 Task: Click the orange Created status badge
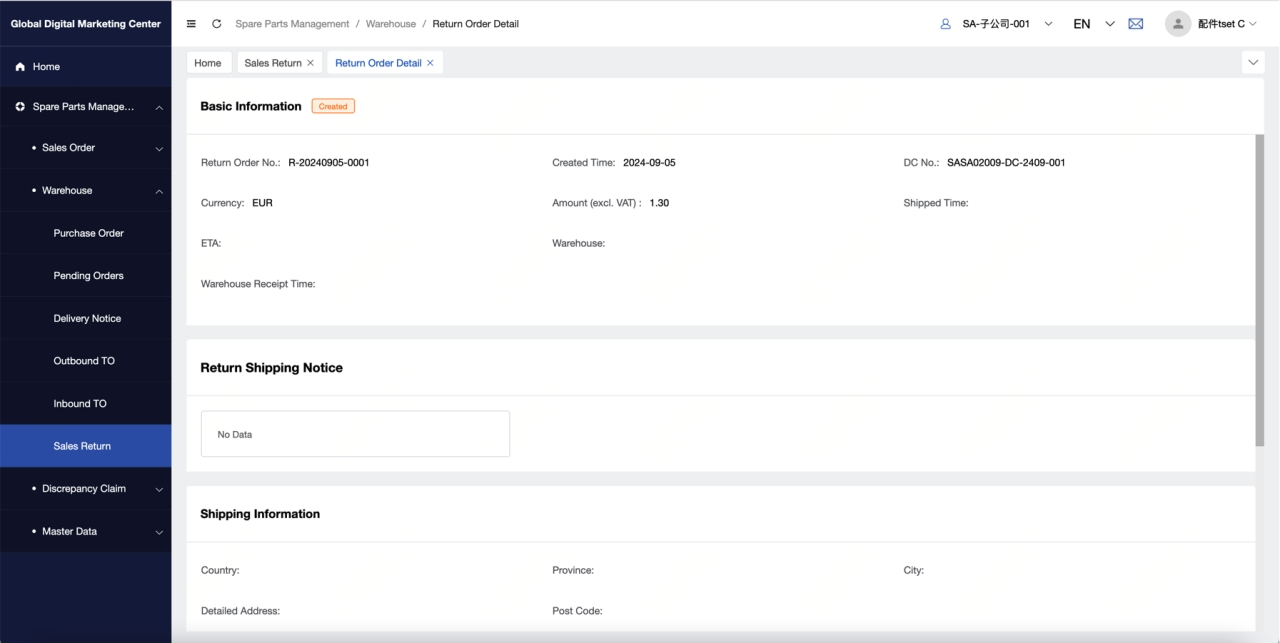pos(333,106)
